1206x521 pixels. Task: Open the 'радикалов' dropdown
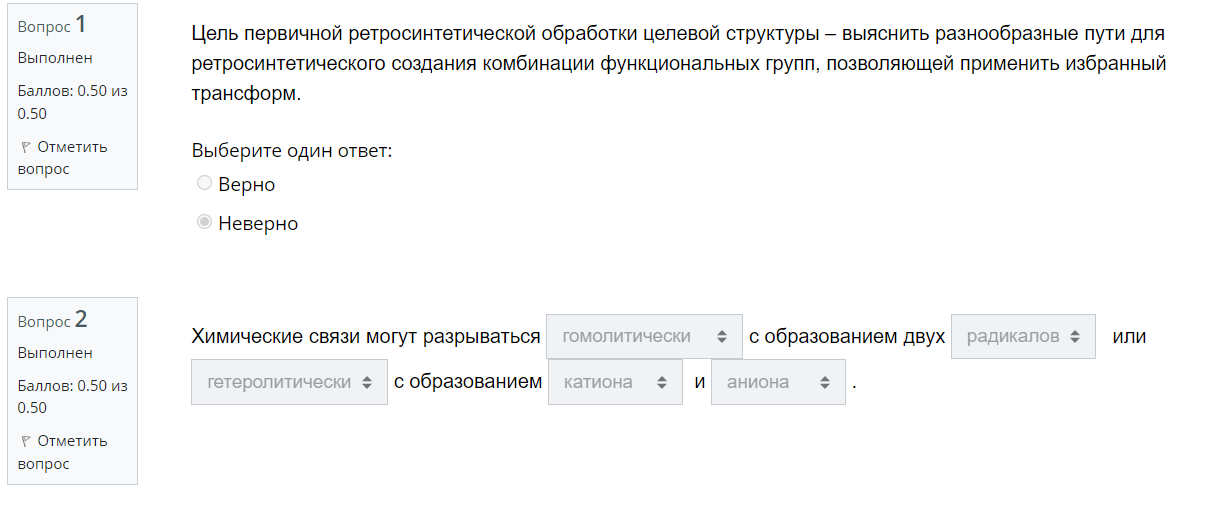(1023, 336)
